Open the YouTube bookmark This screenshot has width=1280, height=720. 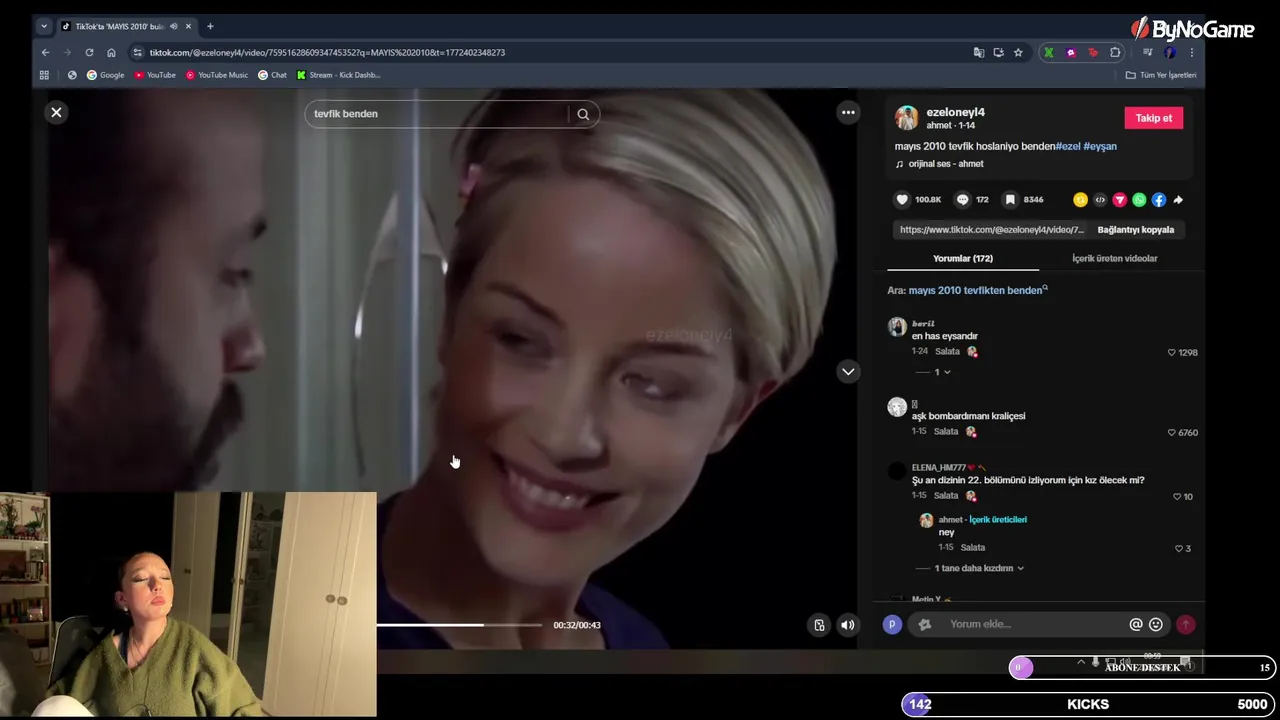tap(154, 75)
